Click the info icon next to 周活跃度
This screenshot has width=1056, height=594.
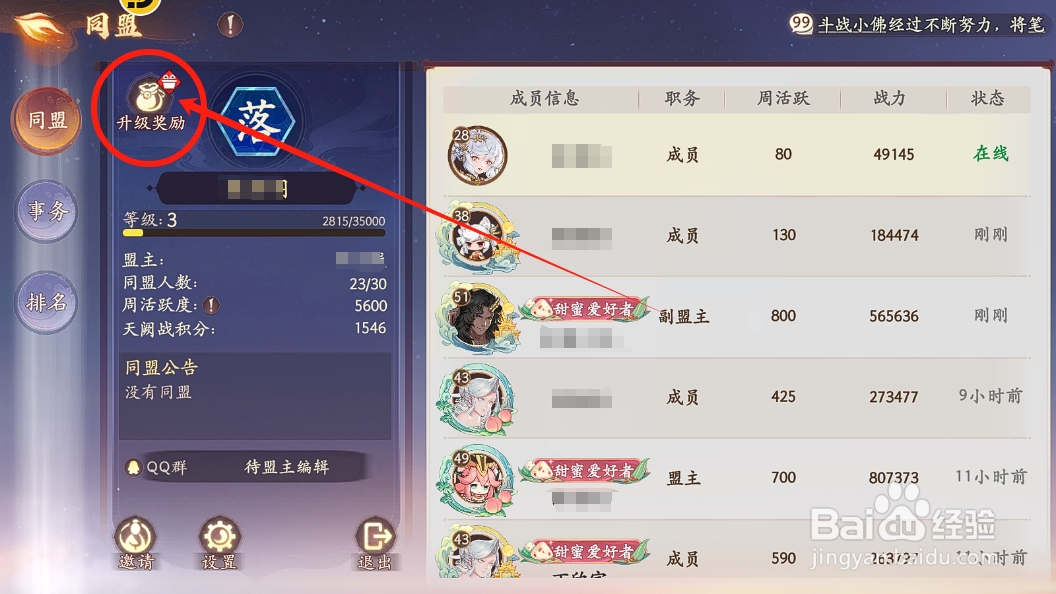211,305
